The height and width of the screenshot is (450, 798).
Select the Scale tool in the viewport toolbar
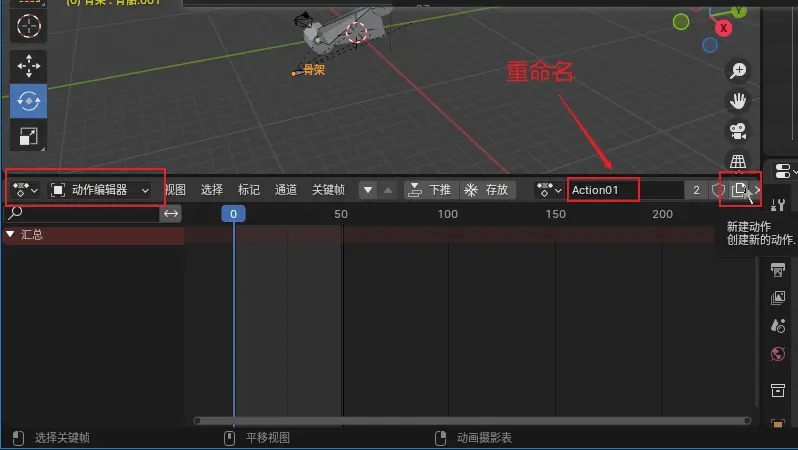click(x=28, y=136)
